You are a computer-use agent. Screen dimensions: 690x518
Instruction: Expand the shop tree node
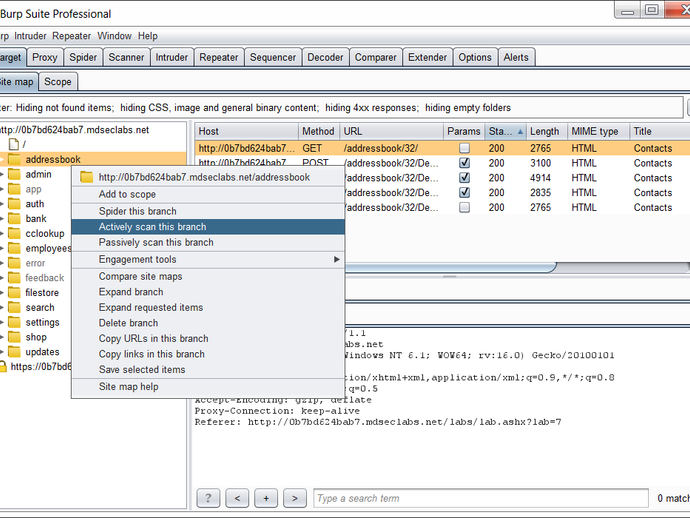[x=2, y=337]
